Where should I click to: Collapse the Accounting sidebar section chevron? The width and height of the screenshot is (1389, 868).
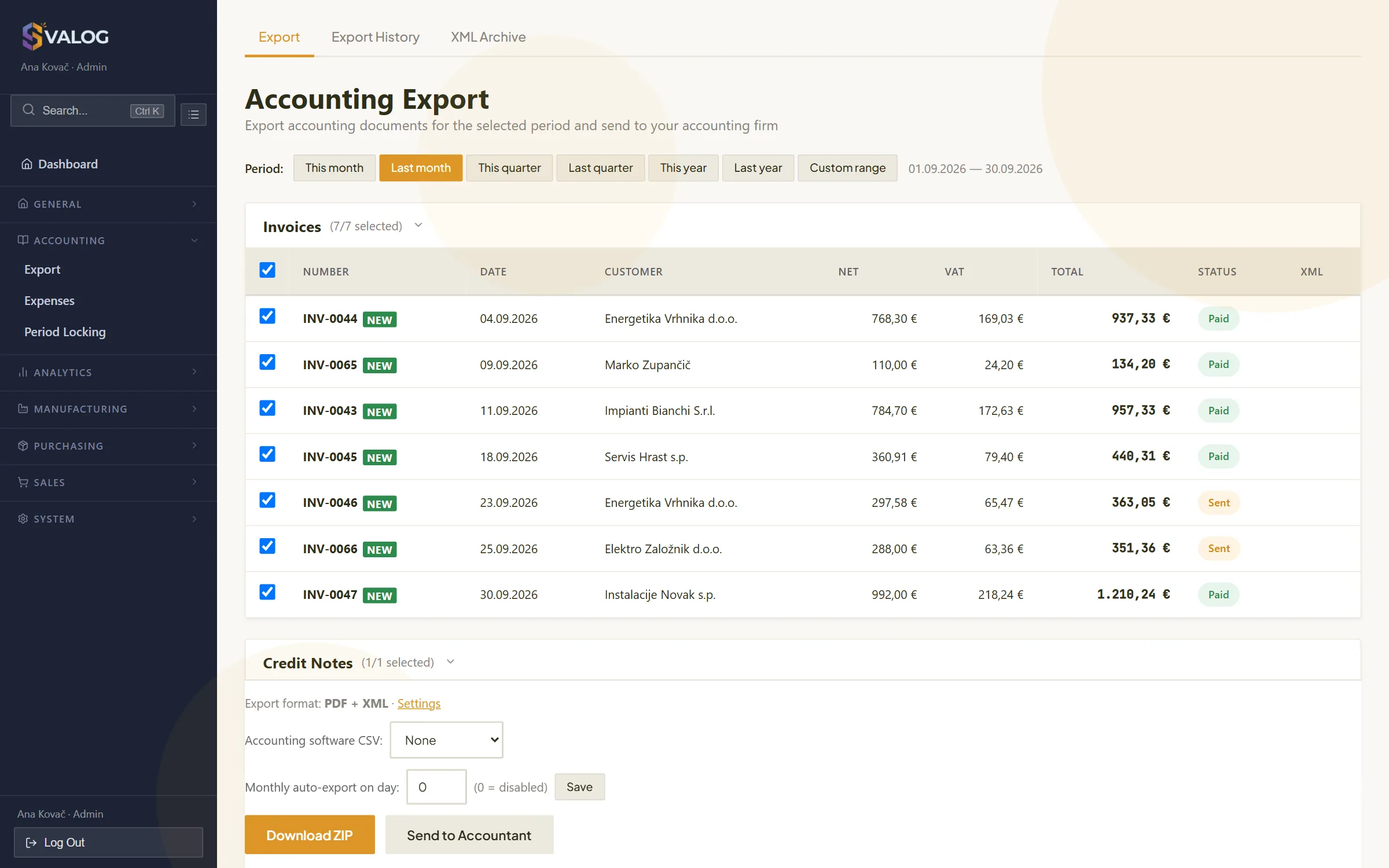point(194,240)
